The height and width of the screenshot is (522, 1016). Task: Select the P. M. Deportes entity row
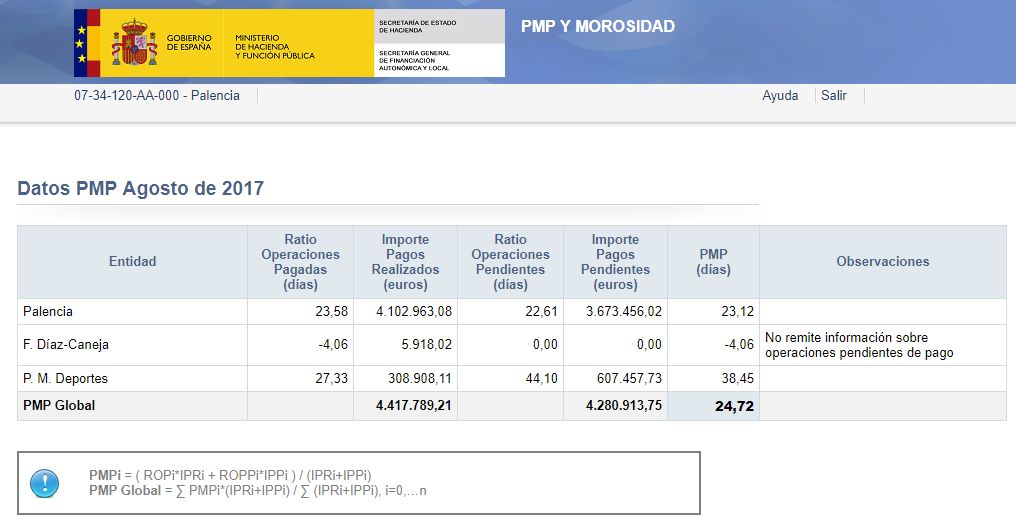click(x=65, y=379)
